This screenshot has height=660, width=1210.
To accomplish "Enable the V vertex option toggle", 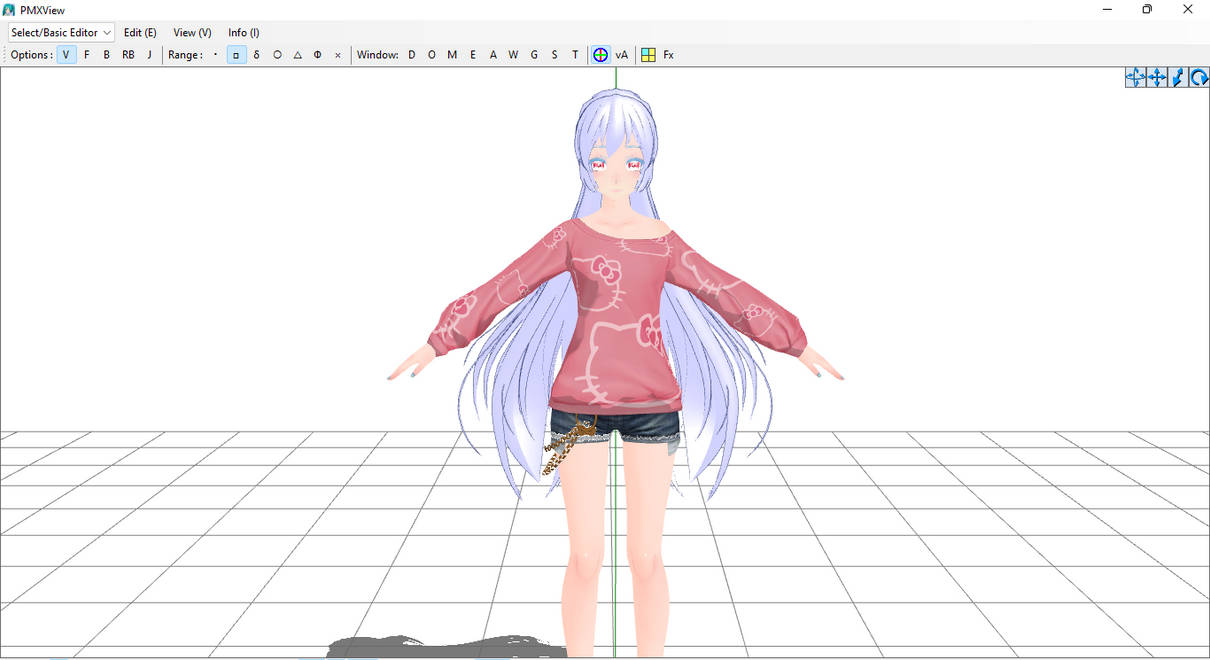I will point(66,55).
